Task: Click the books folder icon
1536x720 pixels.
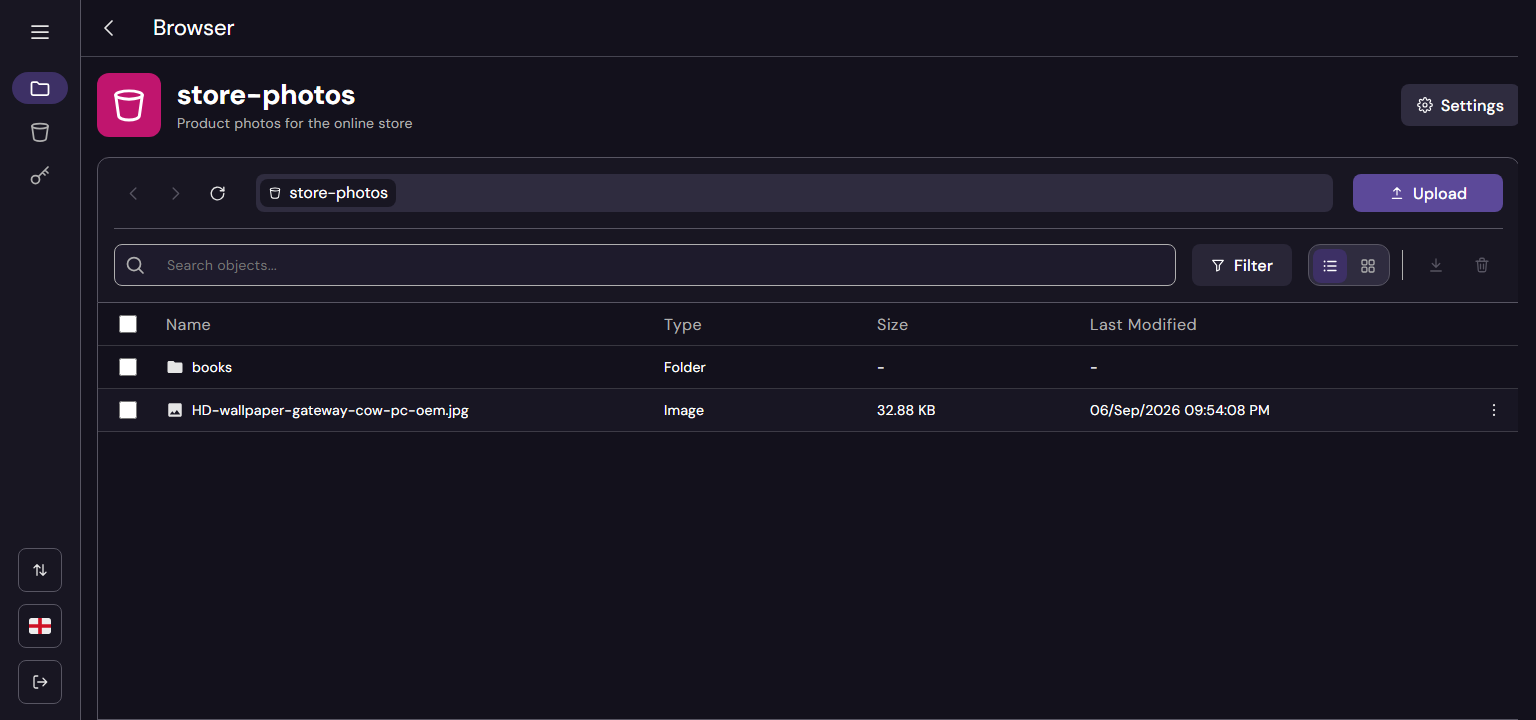Action: point(175,367)
